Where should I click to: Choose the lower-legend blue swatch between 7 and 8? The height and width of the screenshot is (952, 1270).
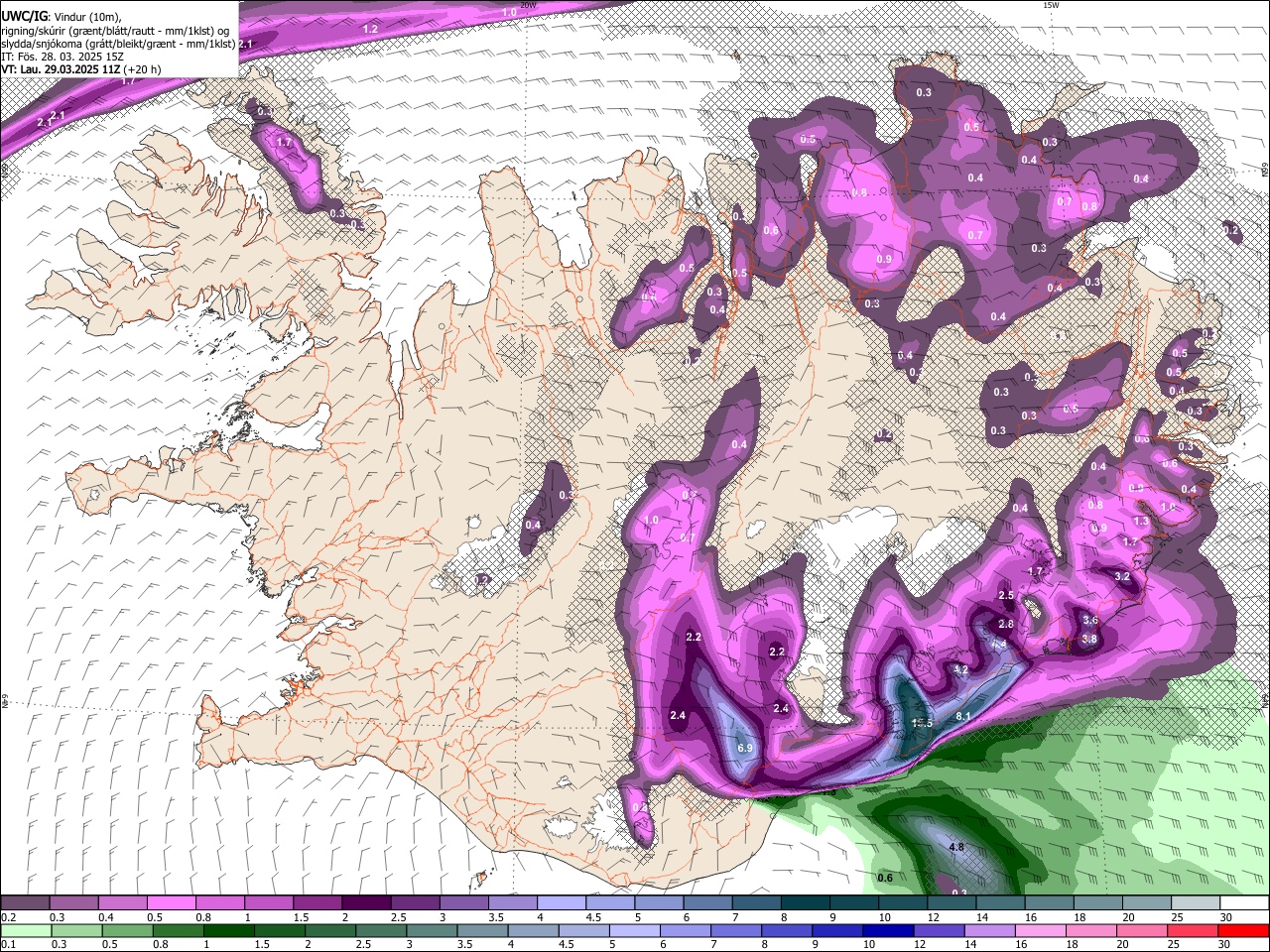pyautogui.click(x=735, y=930)
